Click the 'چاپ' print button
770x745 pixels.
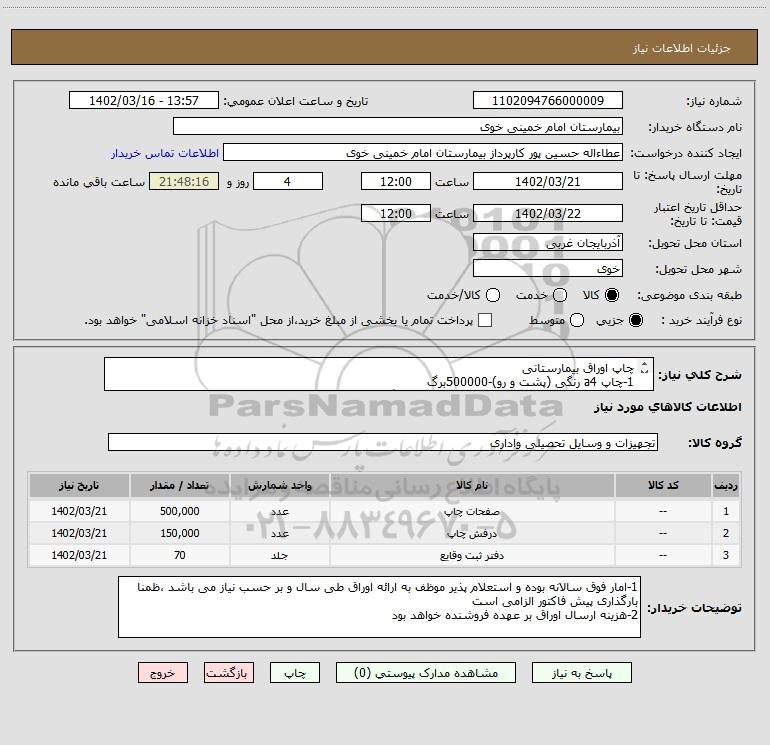tap(295, 673)
